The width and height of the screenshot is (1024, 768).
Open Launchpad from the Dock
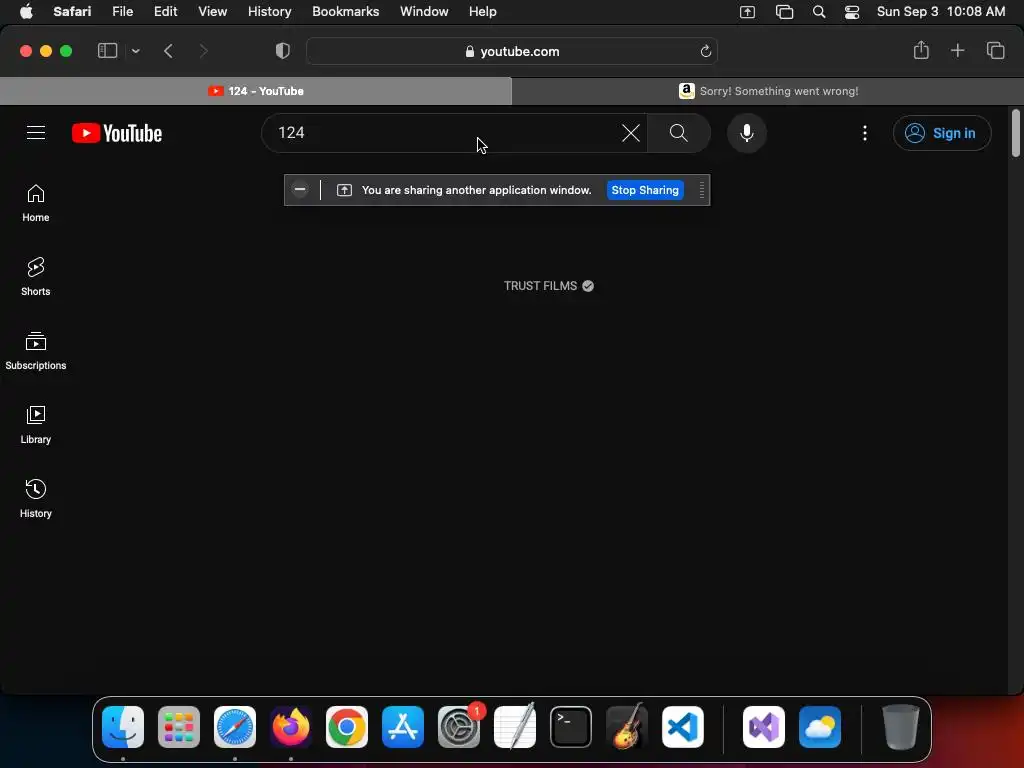coord(179,727)
